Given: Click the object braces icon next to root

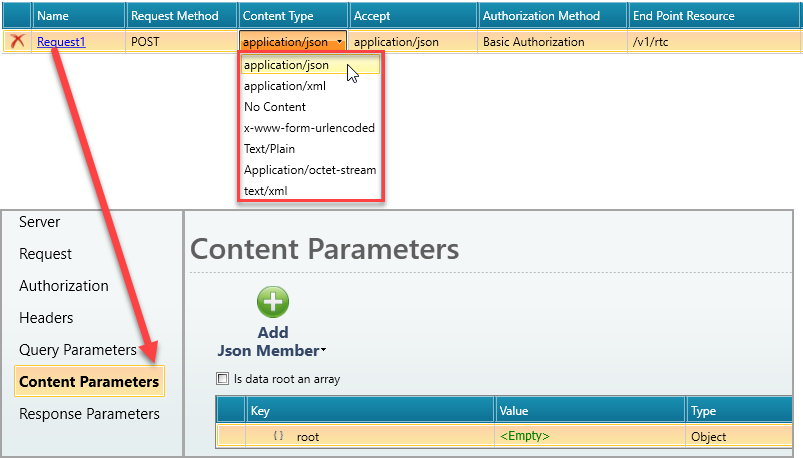Looking at the screenshot, I should 279,436.
